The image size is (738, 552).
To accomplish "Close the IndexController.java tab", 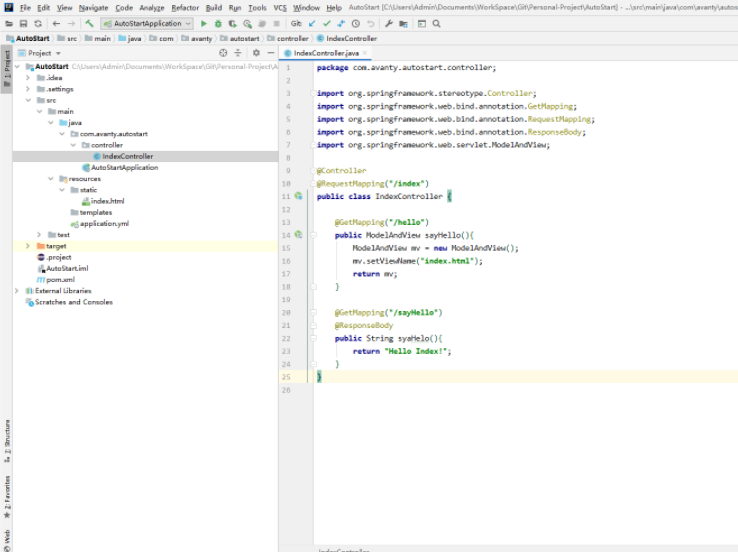I will click(x=365, y=53).
